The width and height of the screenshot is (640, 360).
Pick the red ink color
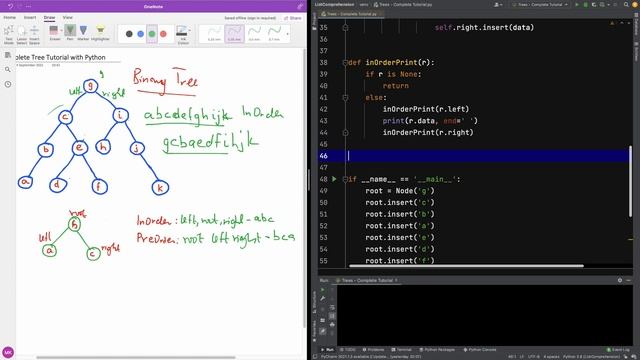[163, 34]
